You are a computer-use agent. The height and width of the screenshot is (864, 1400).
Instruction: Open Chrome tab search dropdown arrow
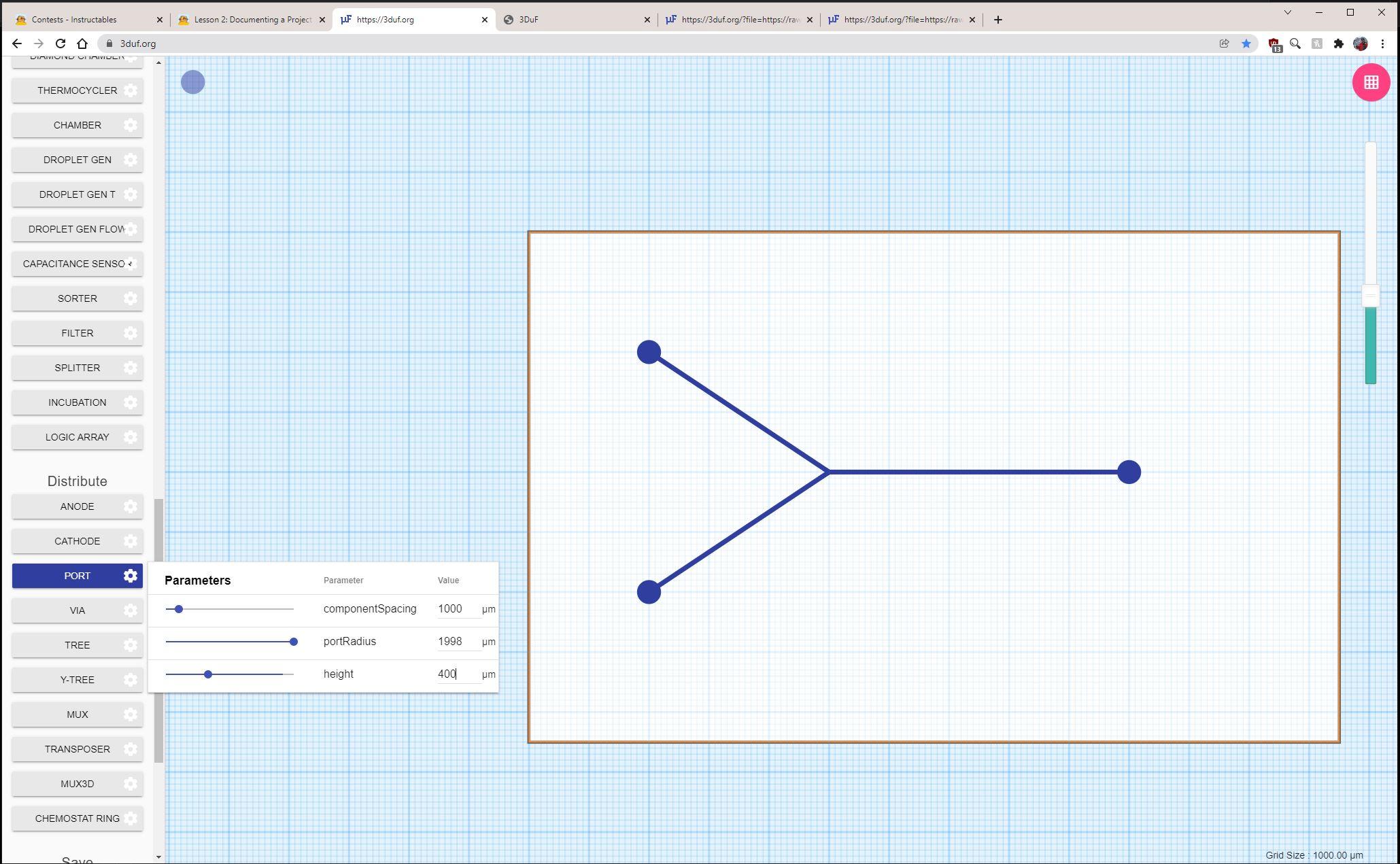[x=1287, y=12]
